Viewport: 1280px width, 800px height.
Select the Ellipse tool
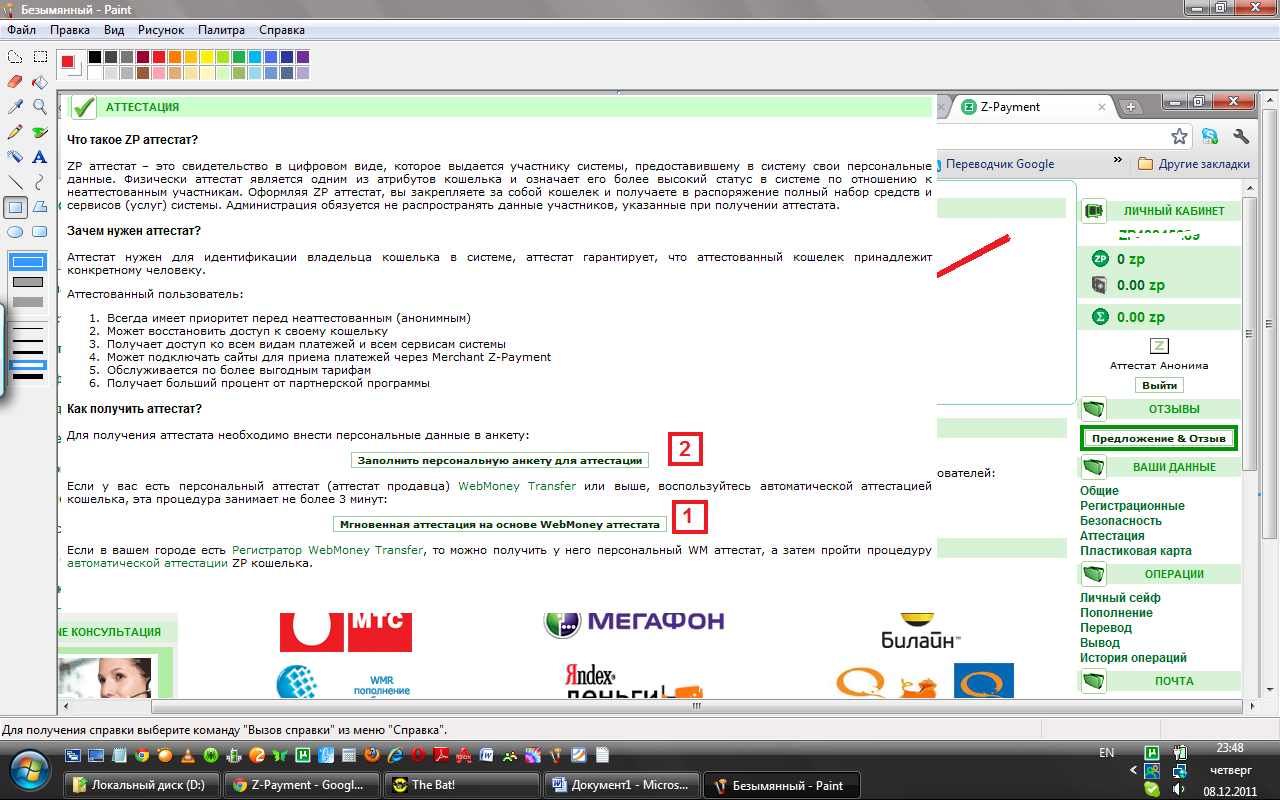[15, 231]
